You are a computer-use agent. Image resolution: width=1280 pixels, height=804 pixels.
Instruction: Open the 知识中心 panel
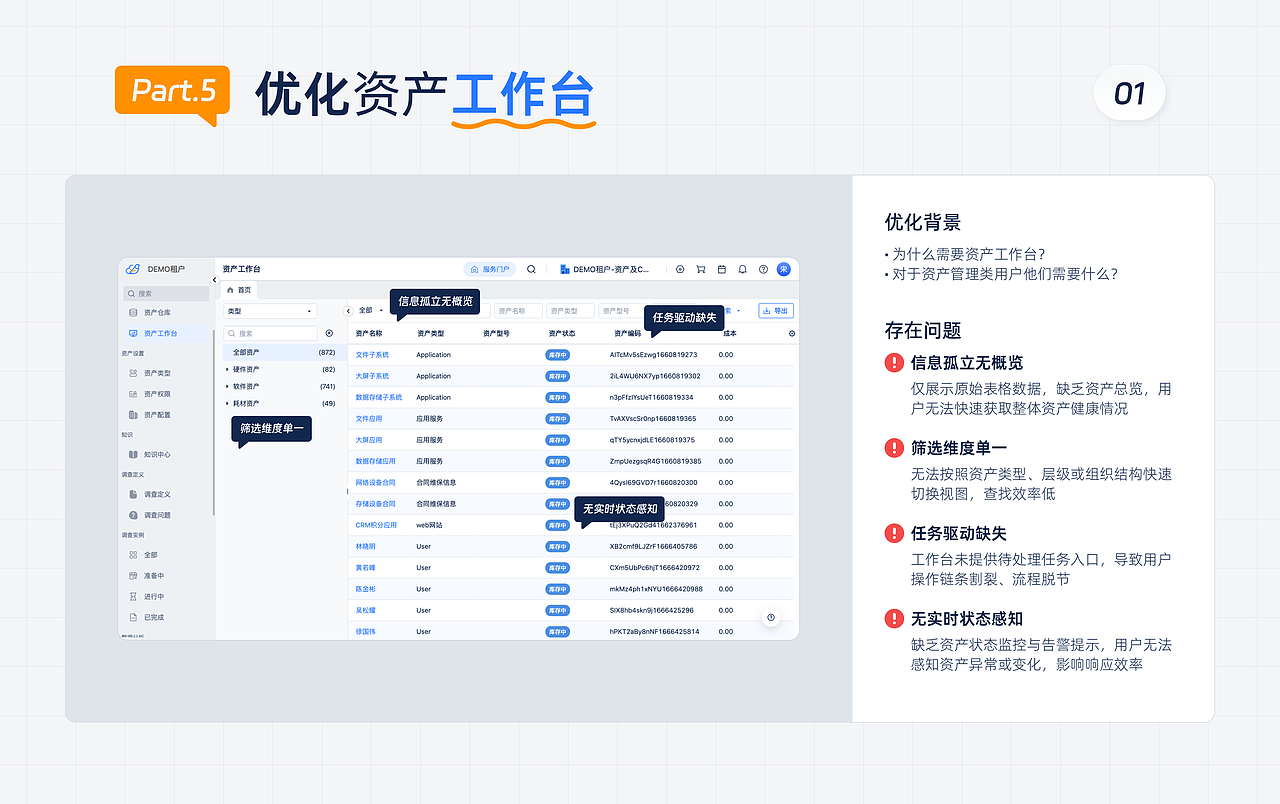(157, 455)
